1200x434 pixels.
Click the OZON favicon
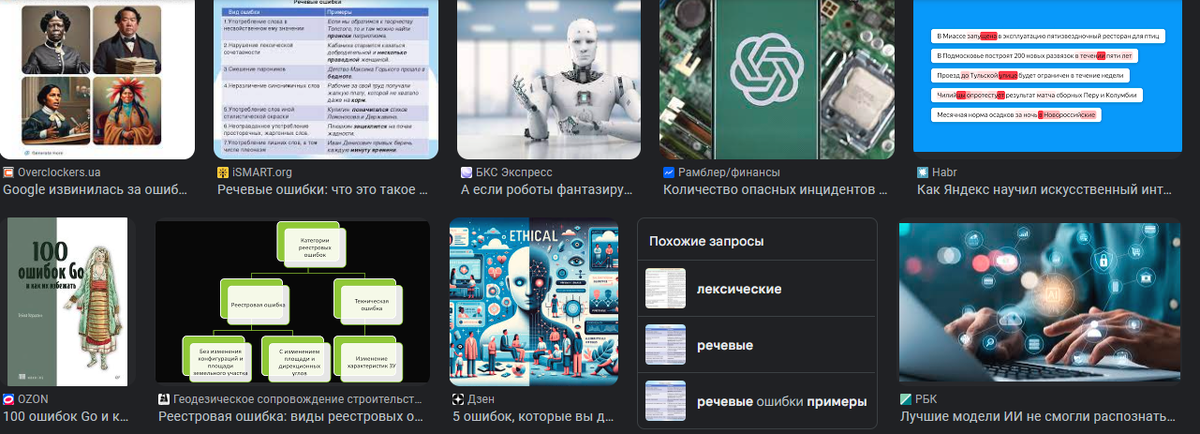(9, 399)
